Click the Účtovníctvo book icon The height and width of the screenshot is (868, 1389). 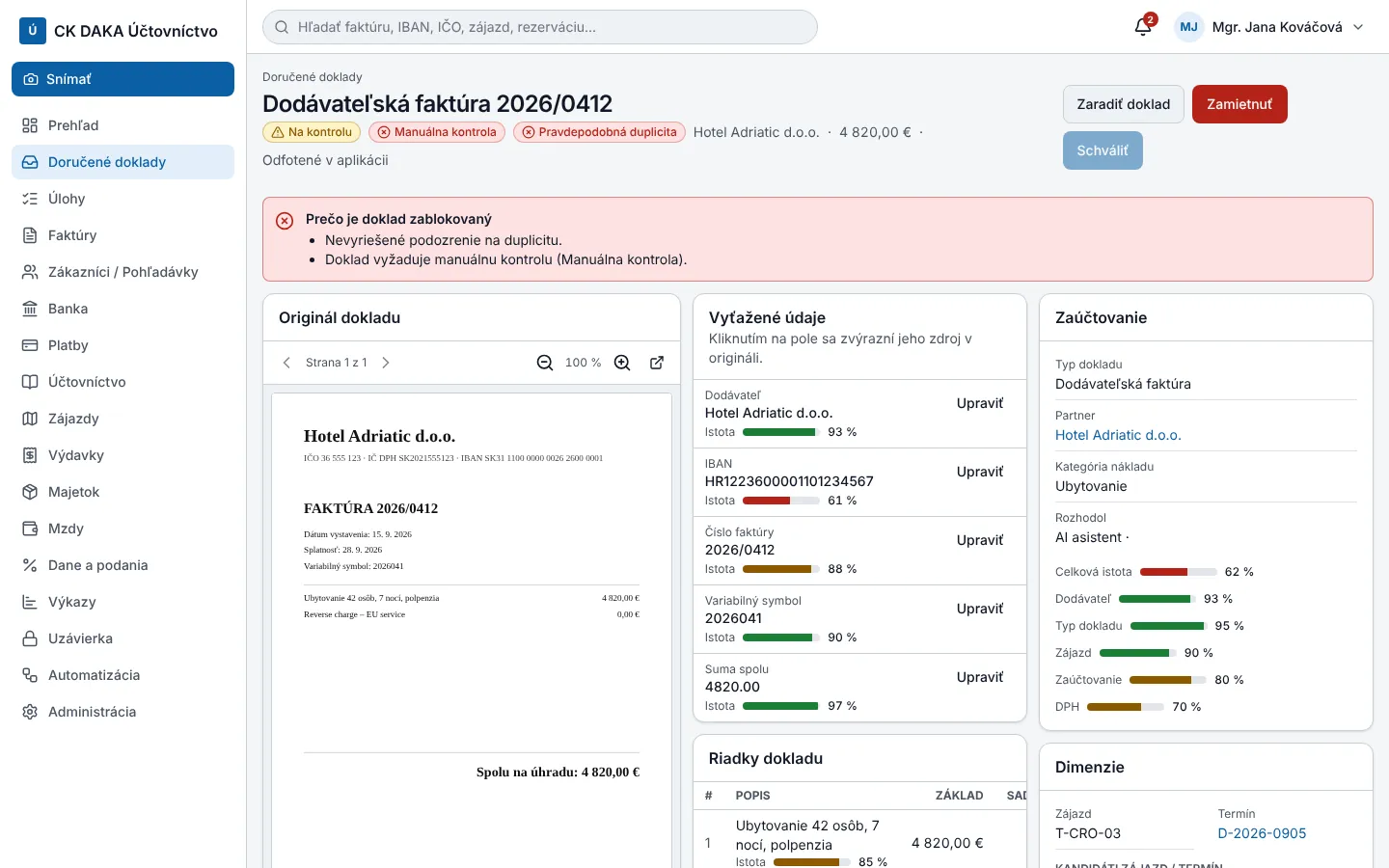click(x=30, y=382)
